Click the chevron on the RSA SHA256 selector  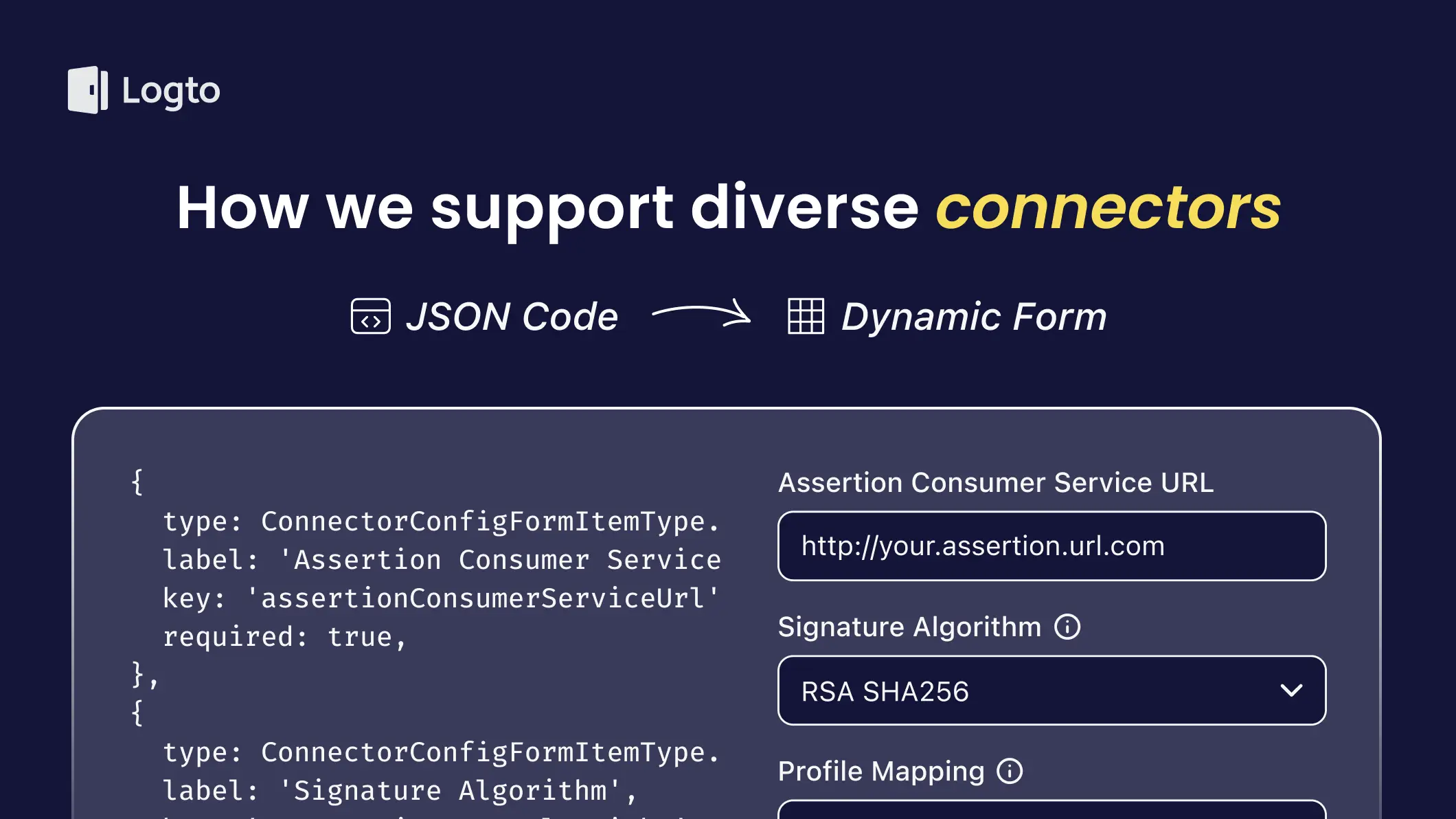pos(1291,691)
